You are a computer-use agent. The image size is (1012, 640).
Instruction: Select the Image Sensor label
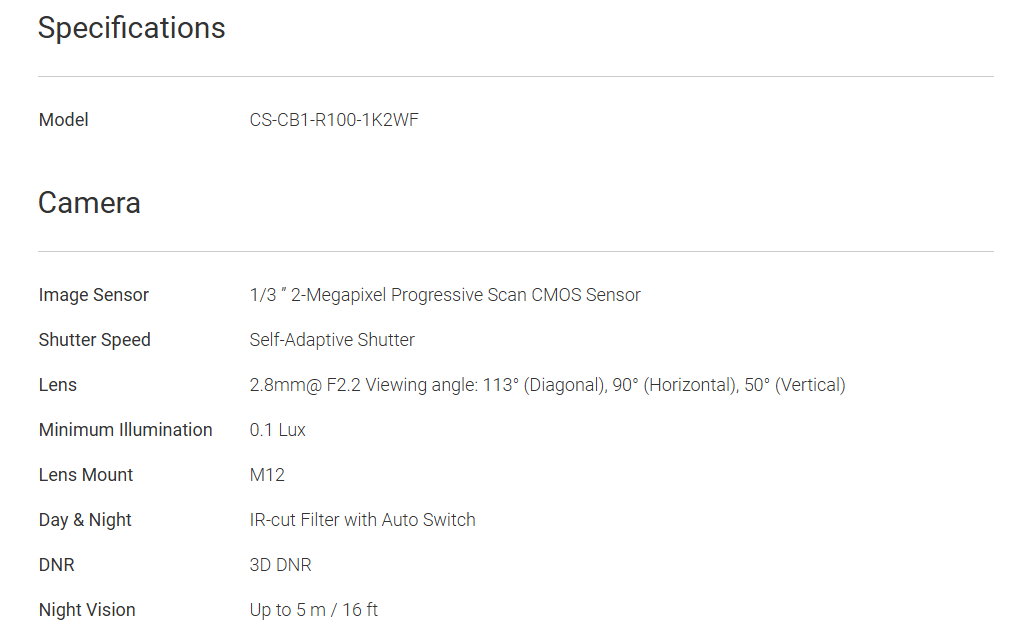coord(93,295)
